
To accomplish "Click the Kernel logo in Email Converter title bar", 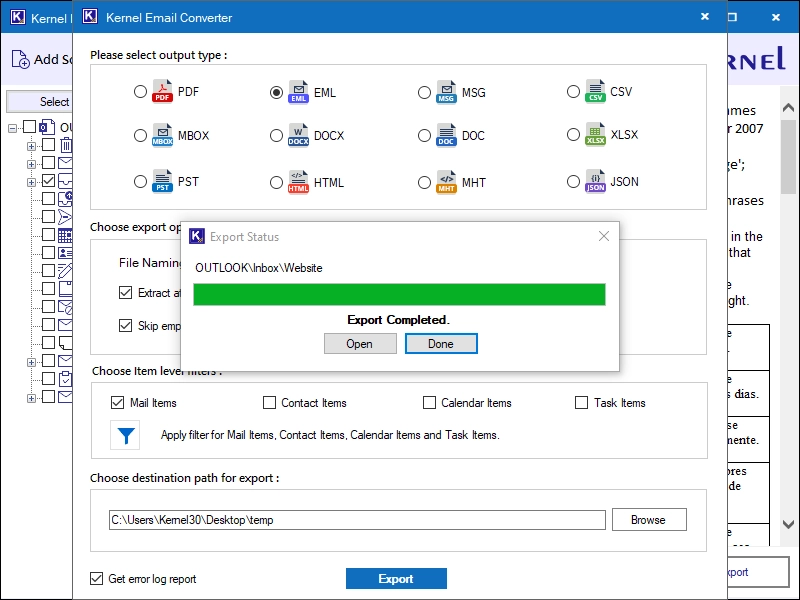I will 90,16.
